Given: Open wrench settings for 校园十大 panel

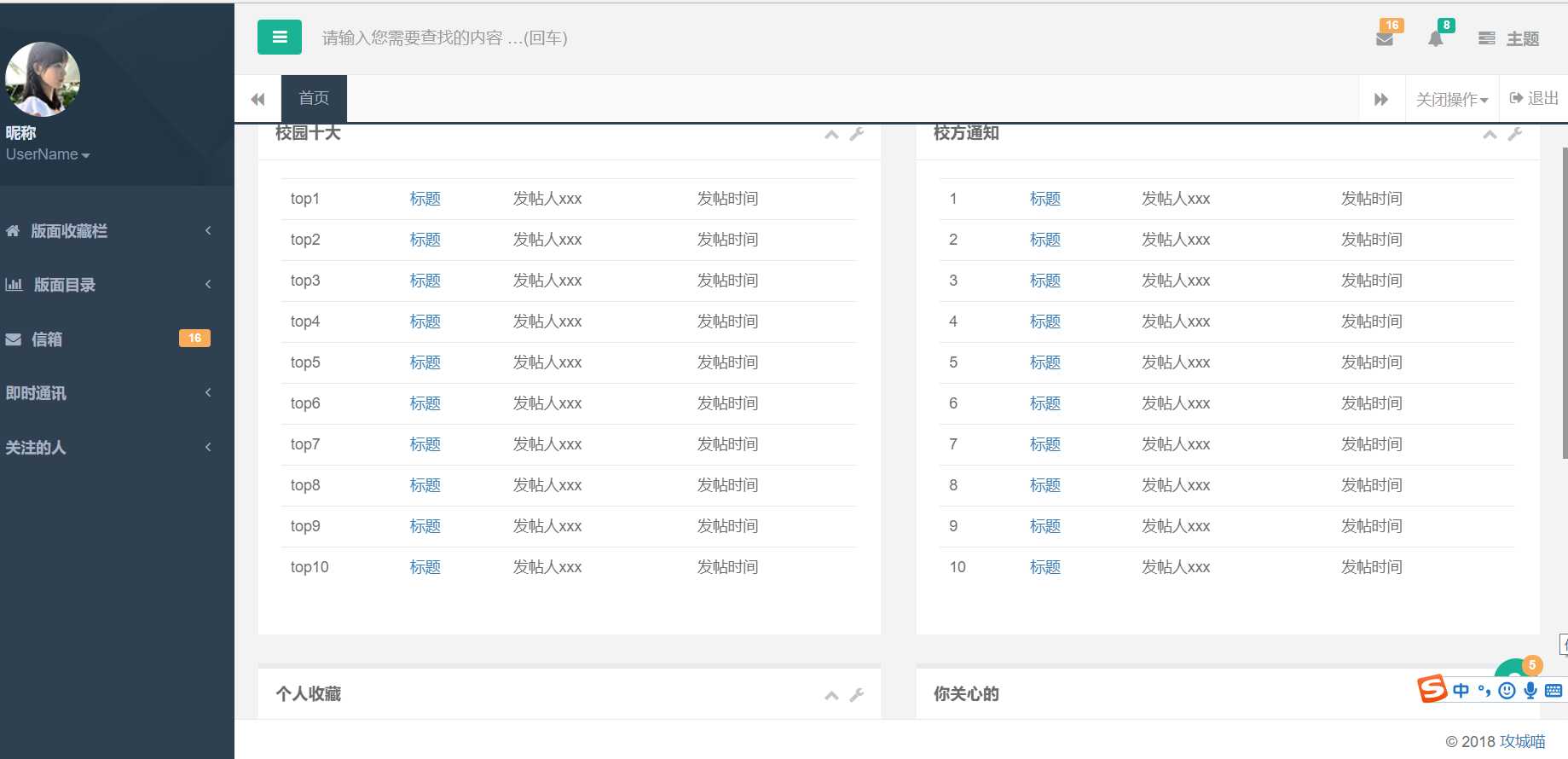Looking at the screenshot, I should pos(857,134).
